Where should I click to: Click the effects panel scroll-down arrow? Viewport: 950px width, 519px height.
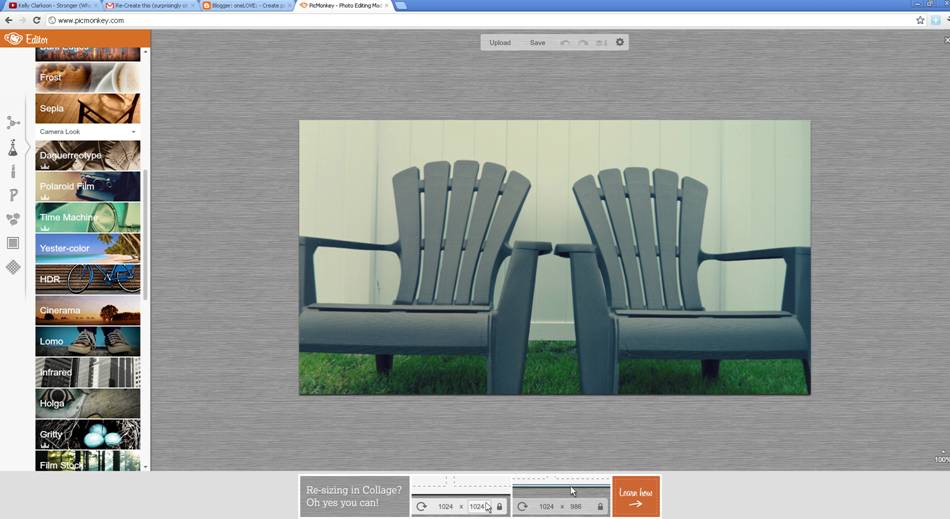pos(145,467)
